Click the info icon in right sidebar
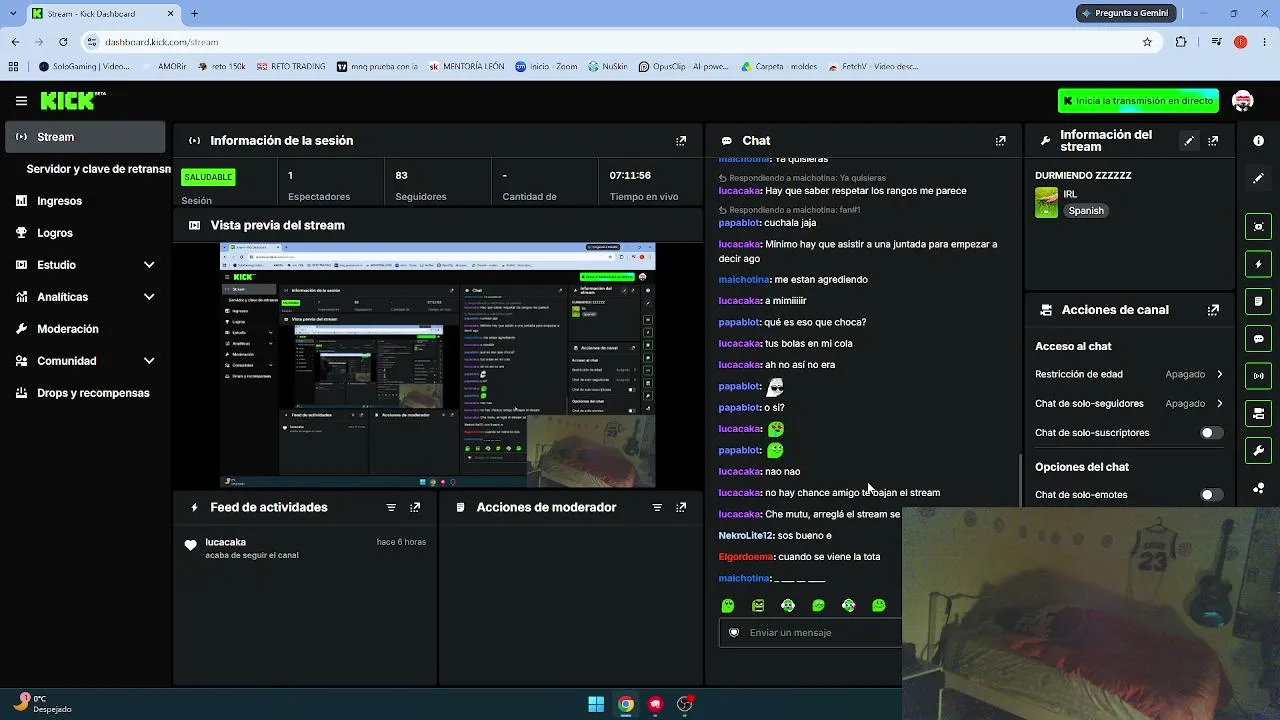The image size is (1280, 720). pos(1259,141)
